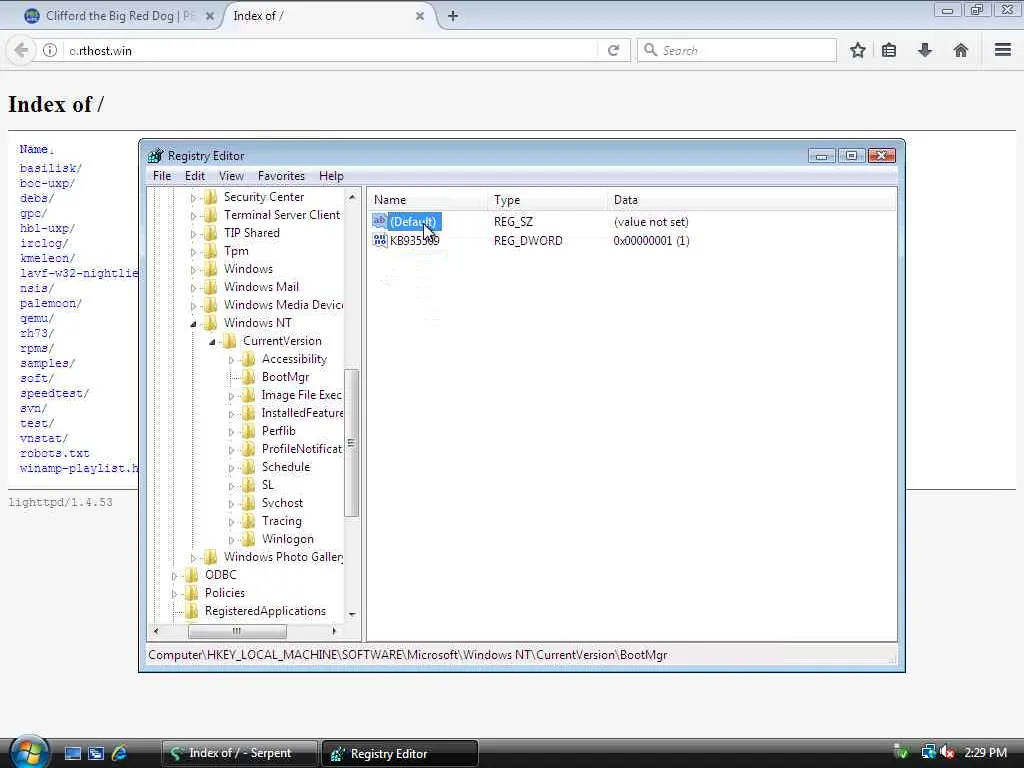The height and width of the screenshot is (768, 1024).
Task: Maximize the Registry Editor window
Action: [851, 155]
